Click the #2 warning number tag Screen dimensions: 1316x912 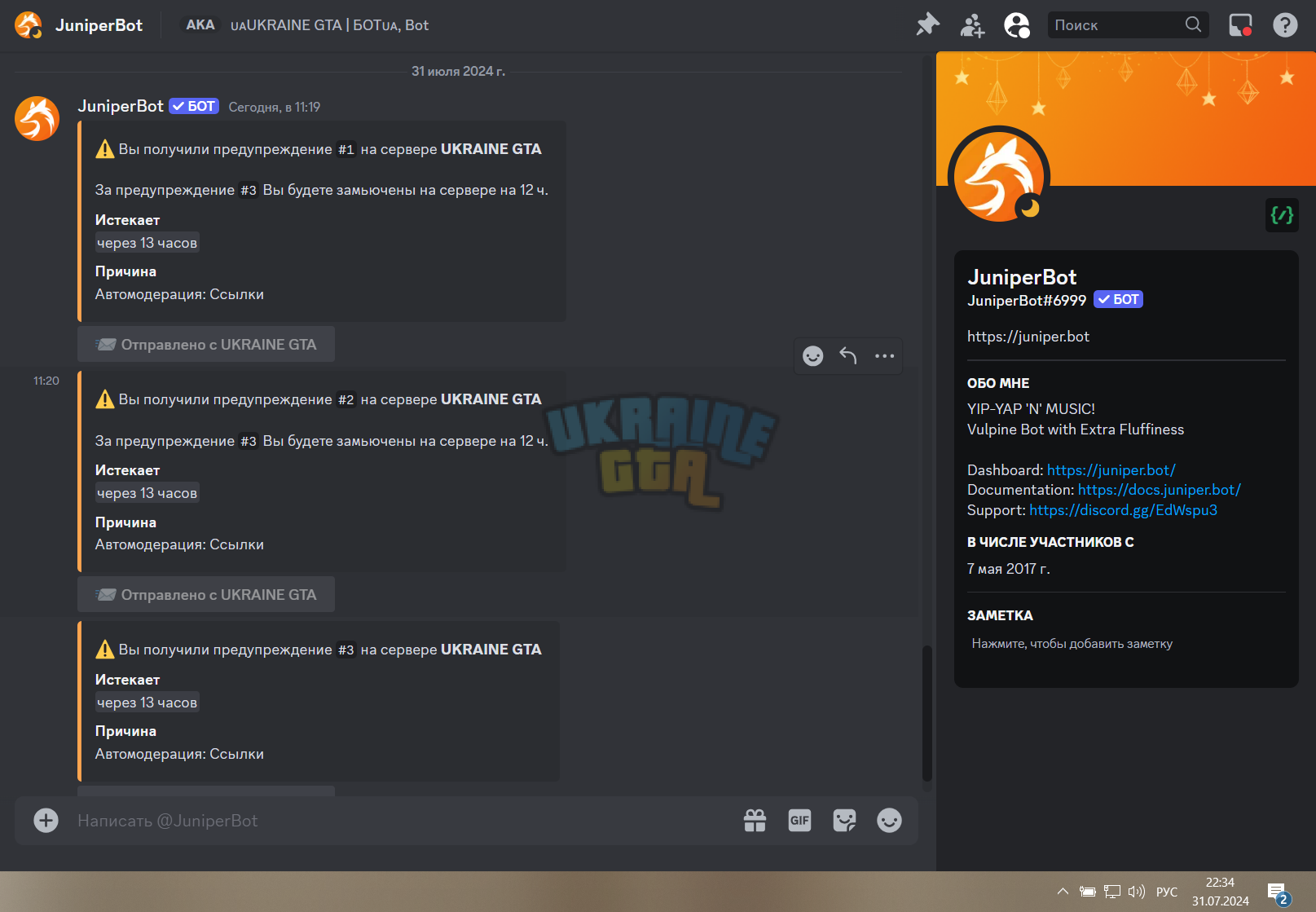pos(346,399)
